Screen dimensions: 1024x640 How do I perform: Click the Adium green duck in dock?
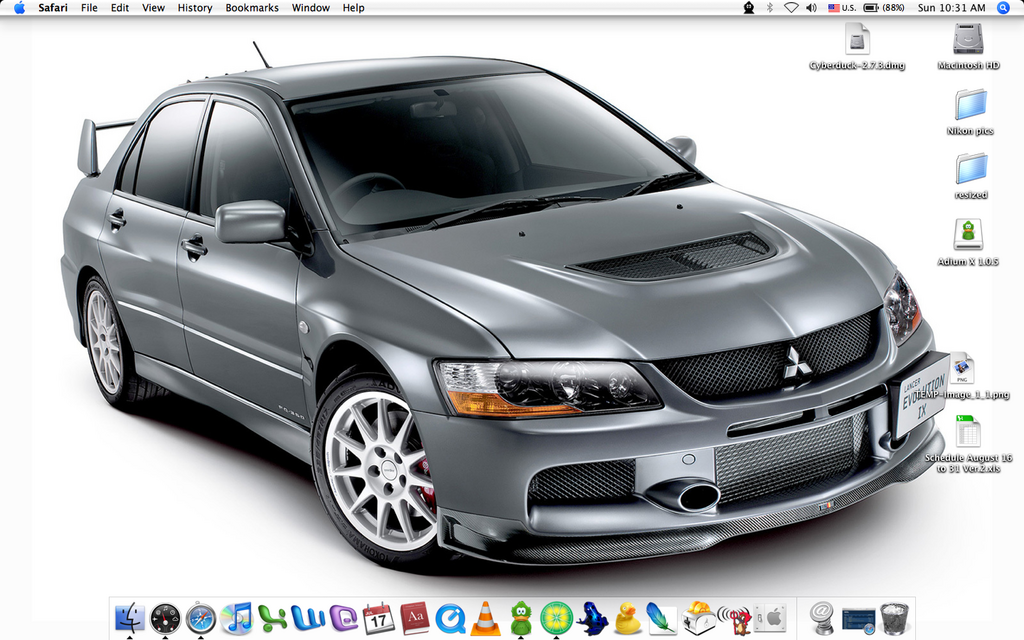[x=520, y=618]
